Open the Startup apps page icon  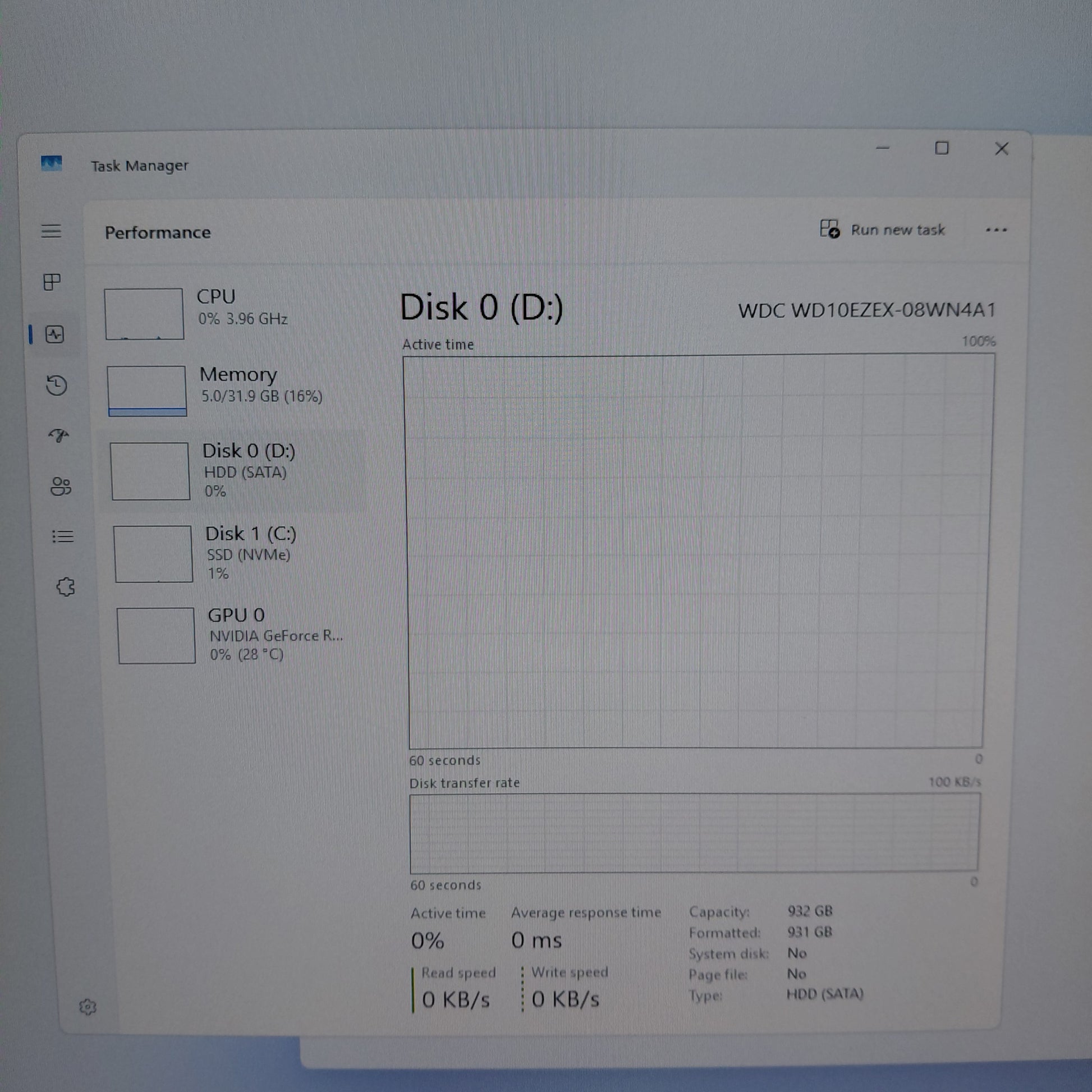tap(58, 435)
